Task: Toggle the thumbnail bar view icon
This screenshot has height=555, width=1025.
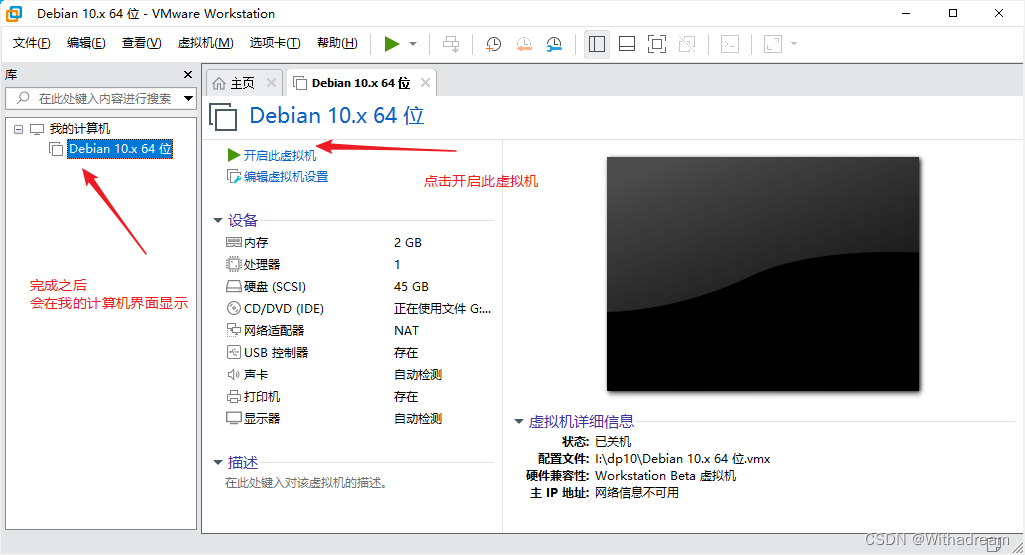Action: 627,44
